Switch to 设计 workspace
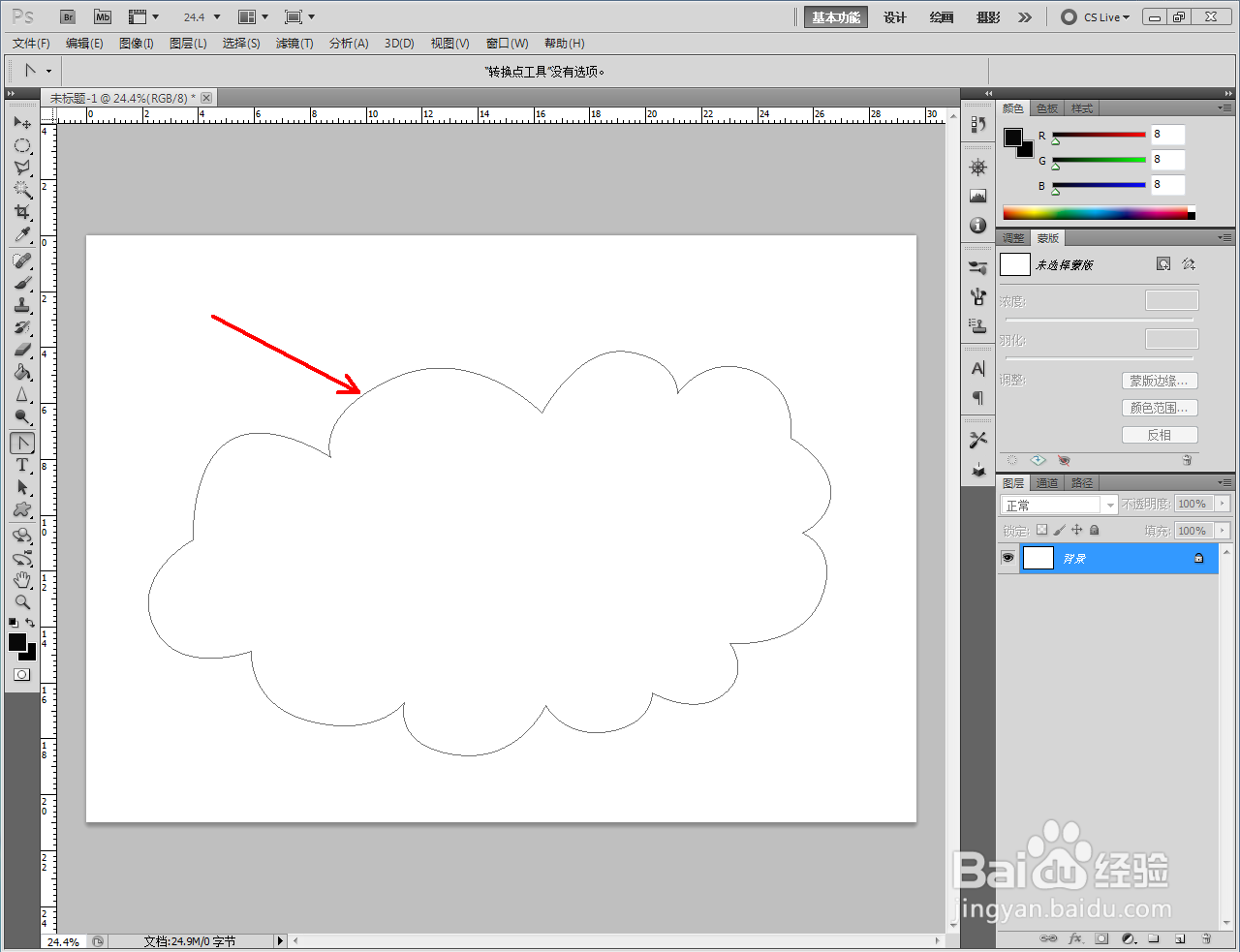The height and width of the screenshot is (952, 1240). coord(894,17)
